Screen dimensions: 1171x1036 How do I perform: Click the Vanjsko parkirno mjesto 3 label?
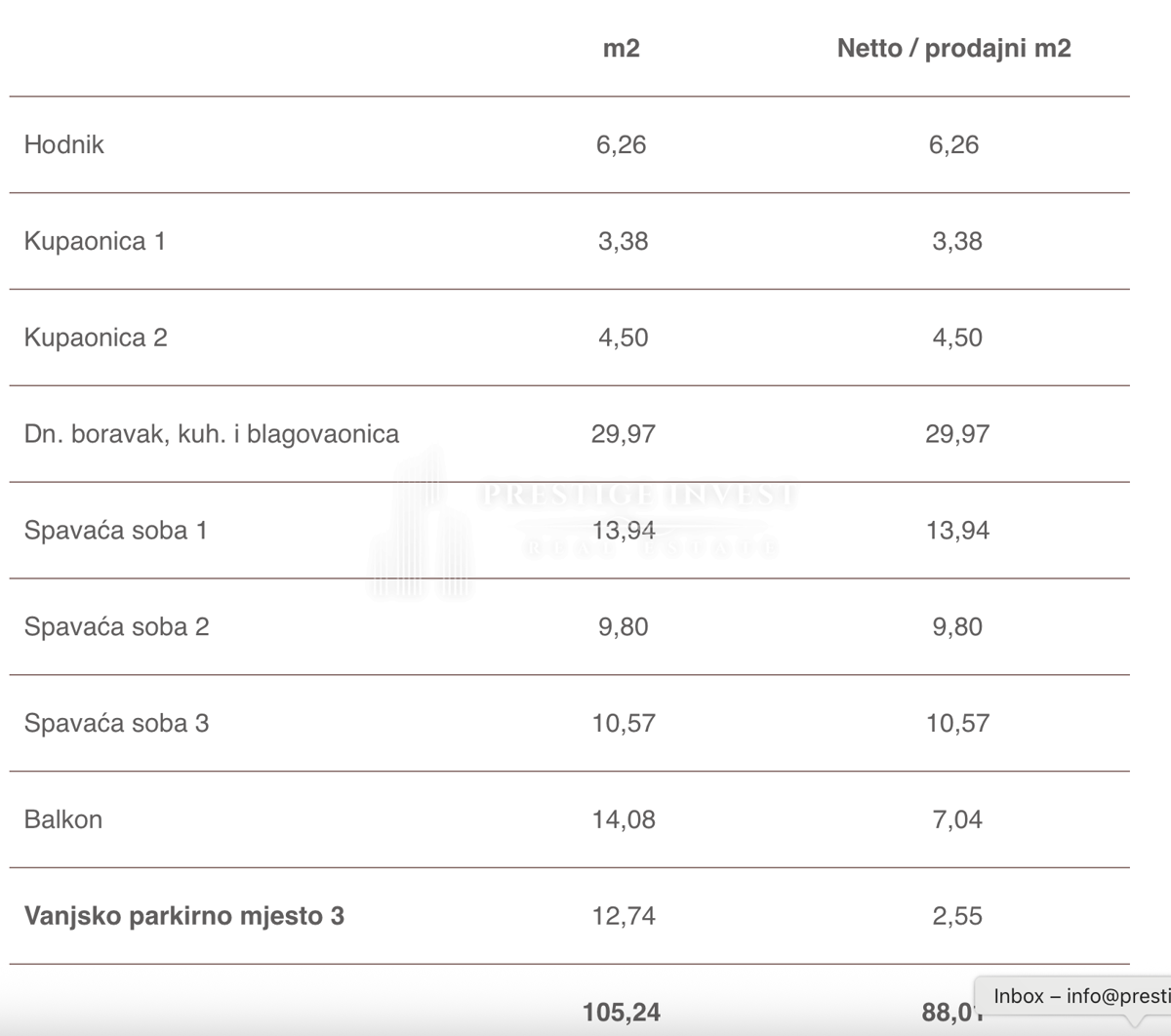coord(184,916)
